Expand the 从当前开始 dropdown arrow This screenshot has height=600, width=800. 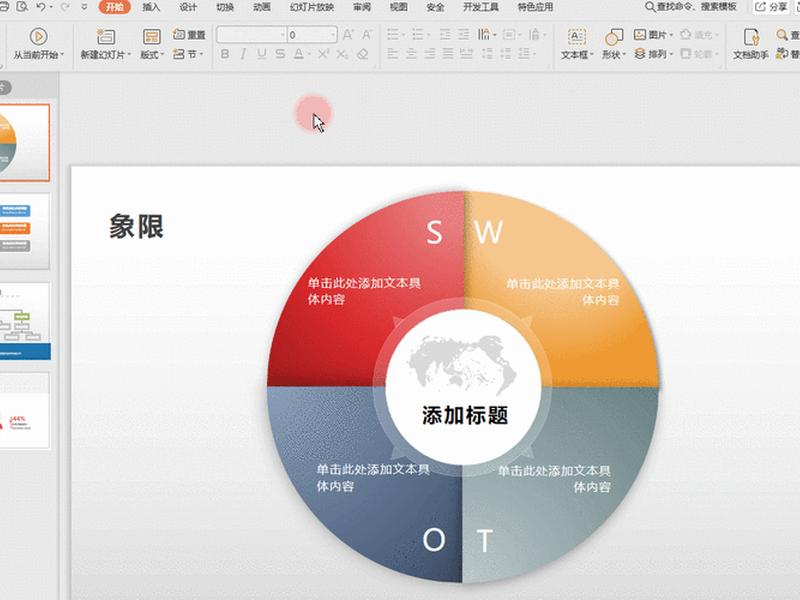(x=62, y=54)
